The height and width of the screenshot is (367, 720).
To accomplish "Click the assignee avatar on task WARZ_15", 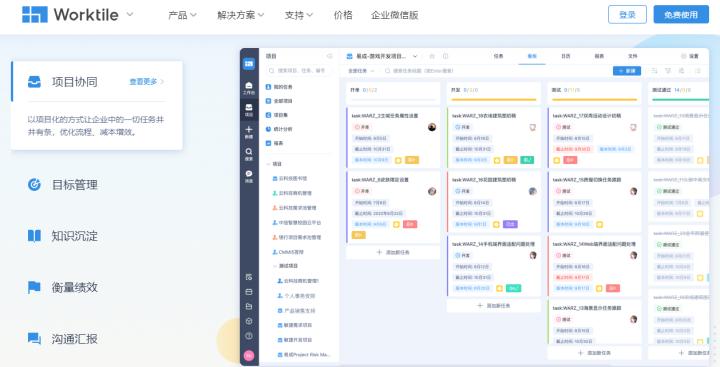I will pyautogui.click(x=633, y=192).
